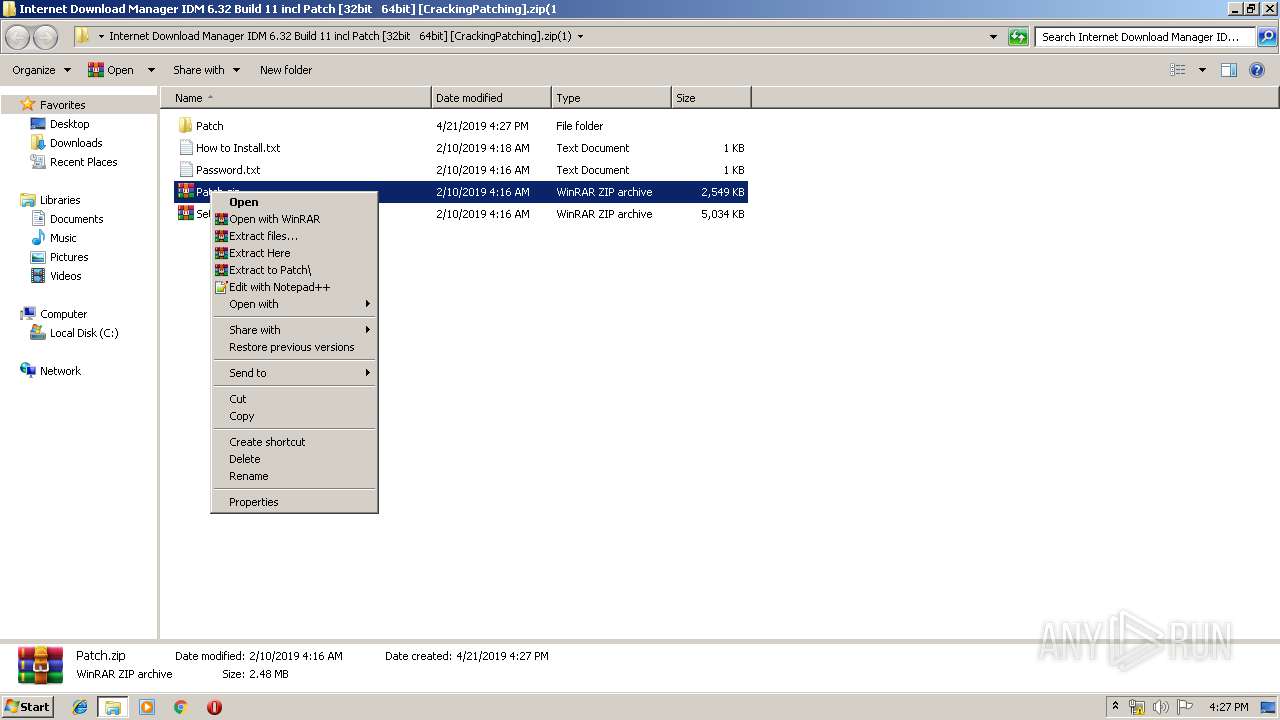Click the Action Center flag tray icon

point(1184,707)
